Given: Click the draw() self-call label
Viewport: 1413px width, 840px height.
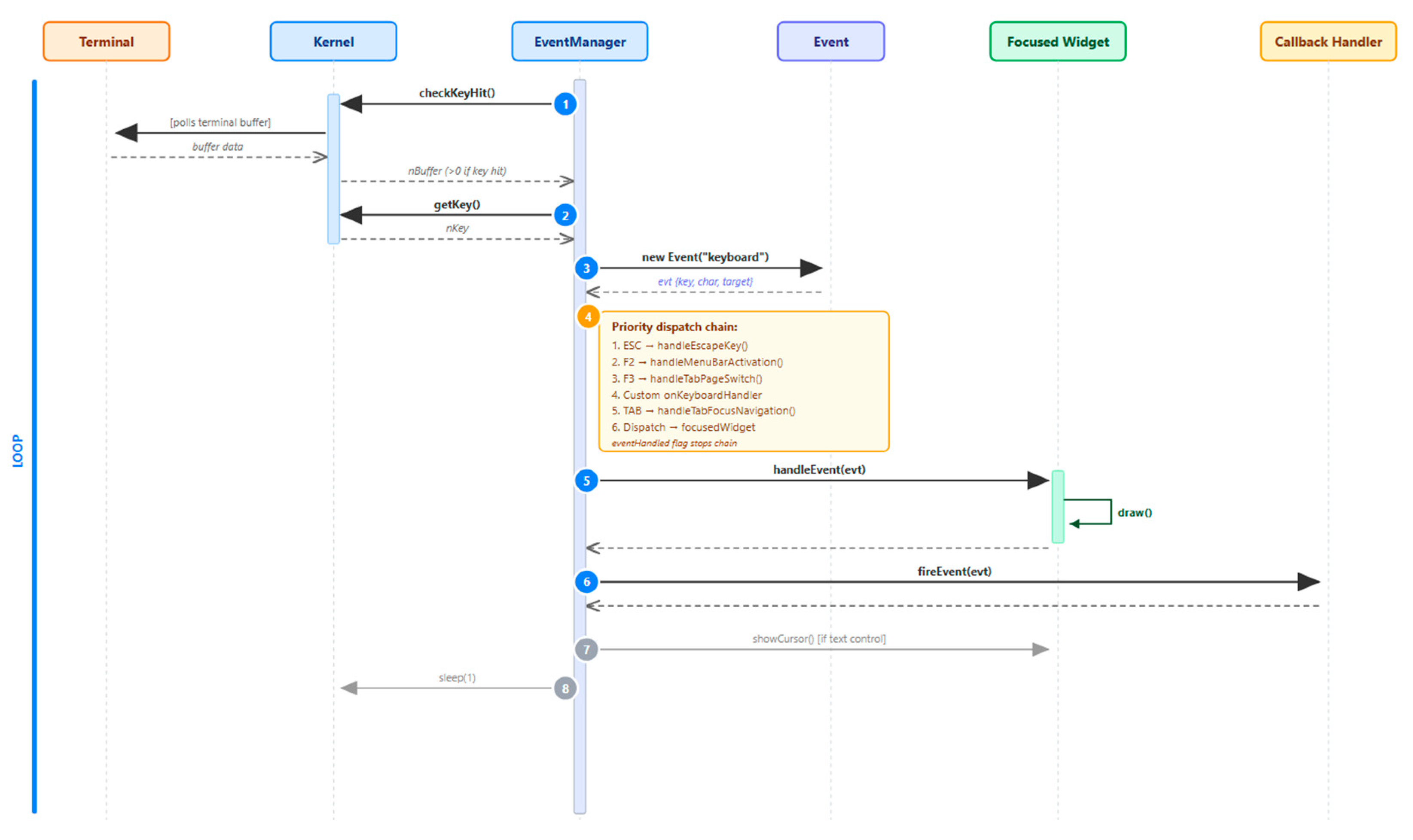Looking at the screenshot, I should pos(1134,512).
